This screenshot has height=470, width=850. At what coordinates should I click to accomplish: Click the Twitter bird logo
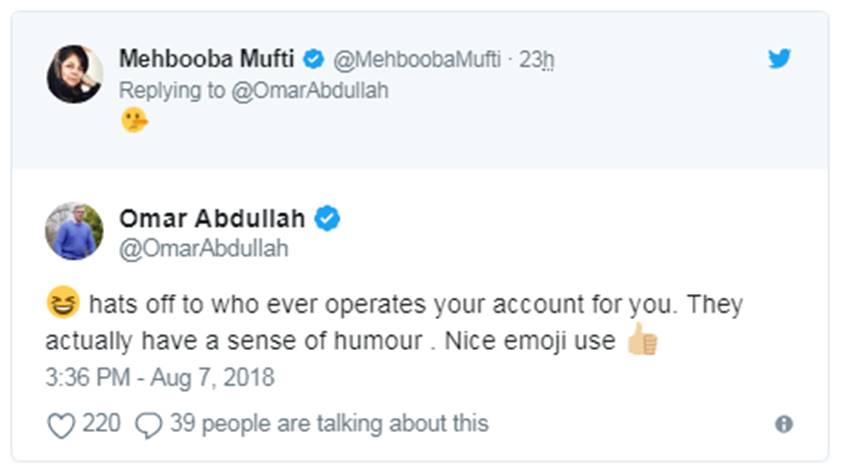point(779,59)
